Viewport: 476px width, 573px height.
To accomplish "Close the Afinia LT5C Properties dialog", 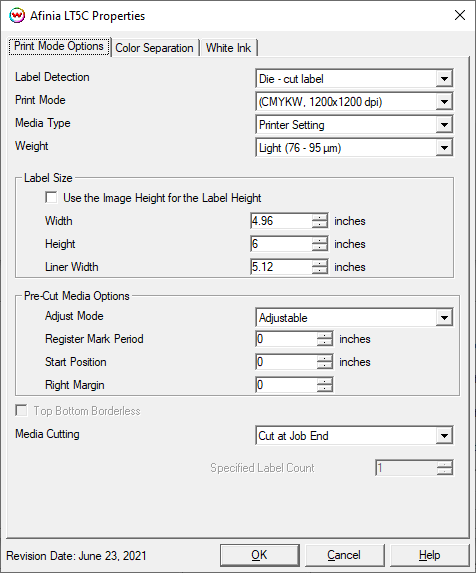I will [x=460, y=15].
